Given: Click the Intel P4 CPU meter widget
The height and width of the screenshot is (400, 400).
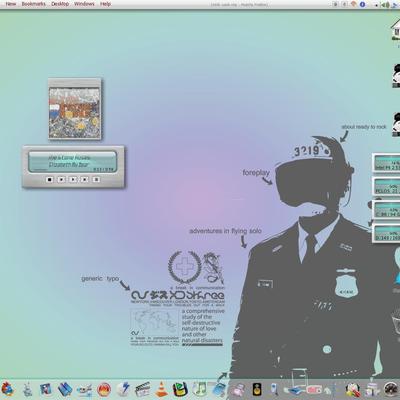Looking at the screenshot, I should pyautogui.click(x=386, y=164).
